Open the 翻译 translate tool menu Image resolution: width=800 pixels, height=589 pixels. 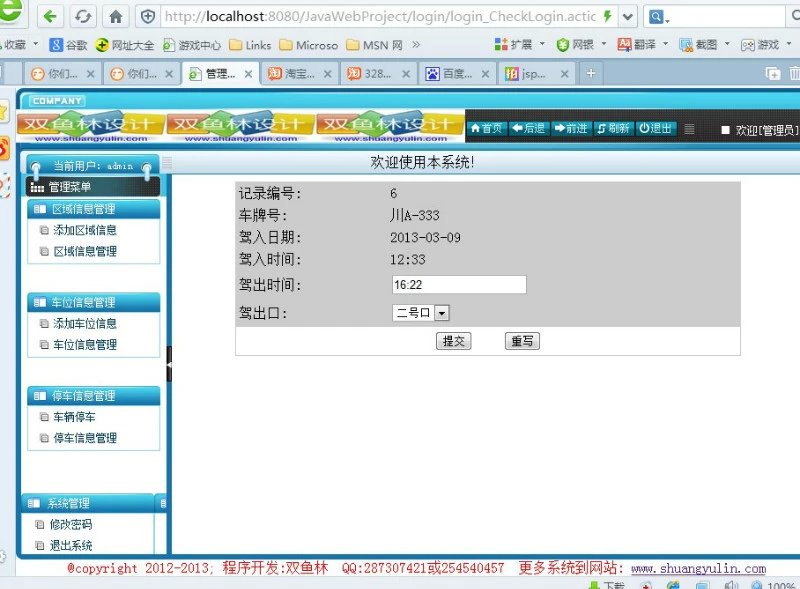(x=642, y=44)
